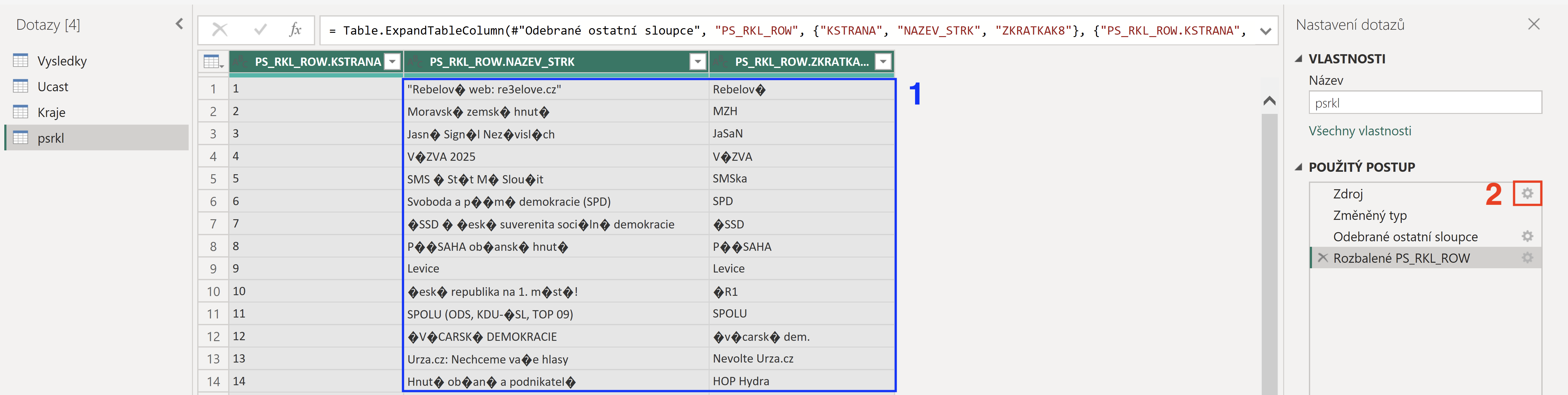Open the gear settings for the Zdroj step
Screen dimensions: 1568x395
pos(1527,194)
